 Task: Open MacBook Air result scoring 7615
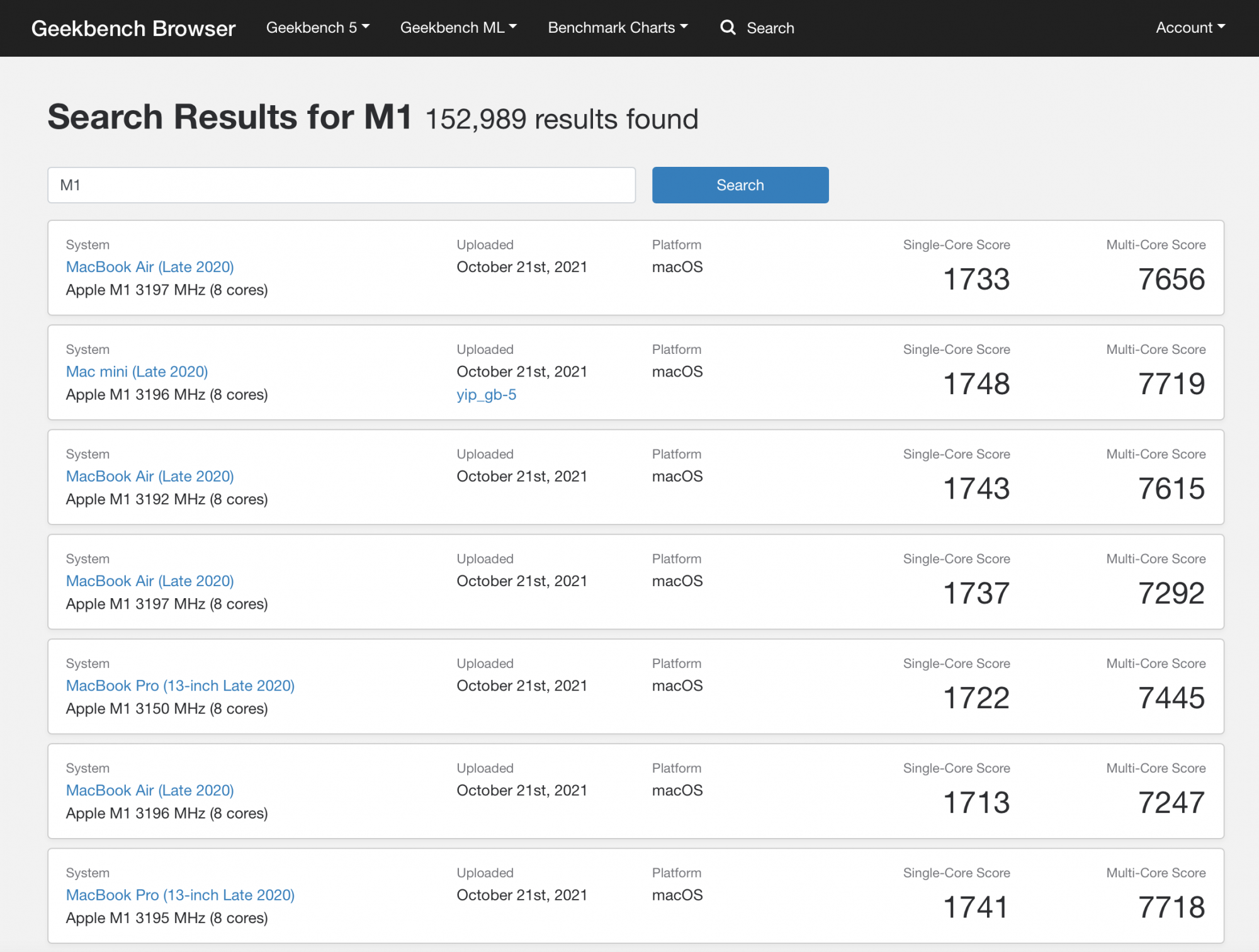pyautogui.click(x=150, y=477)
